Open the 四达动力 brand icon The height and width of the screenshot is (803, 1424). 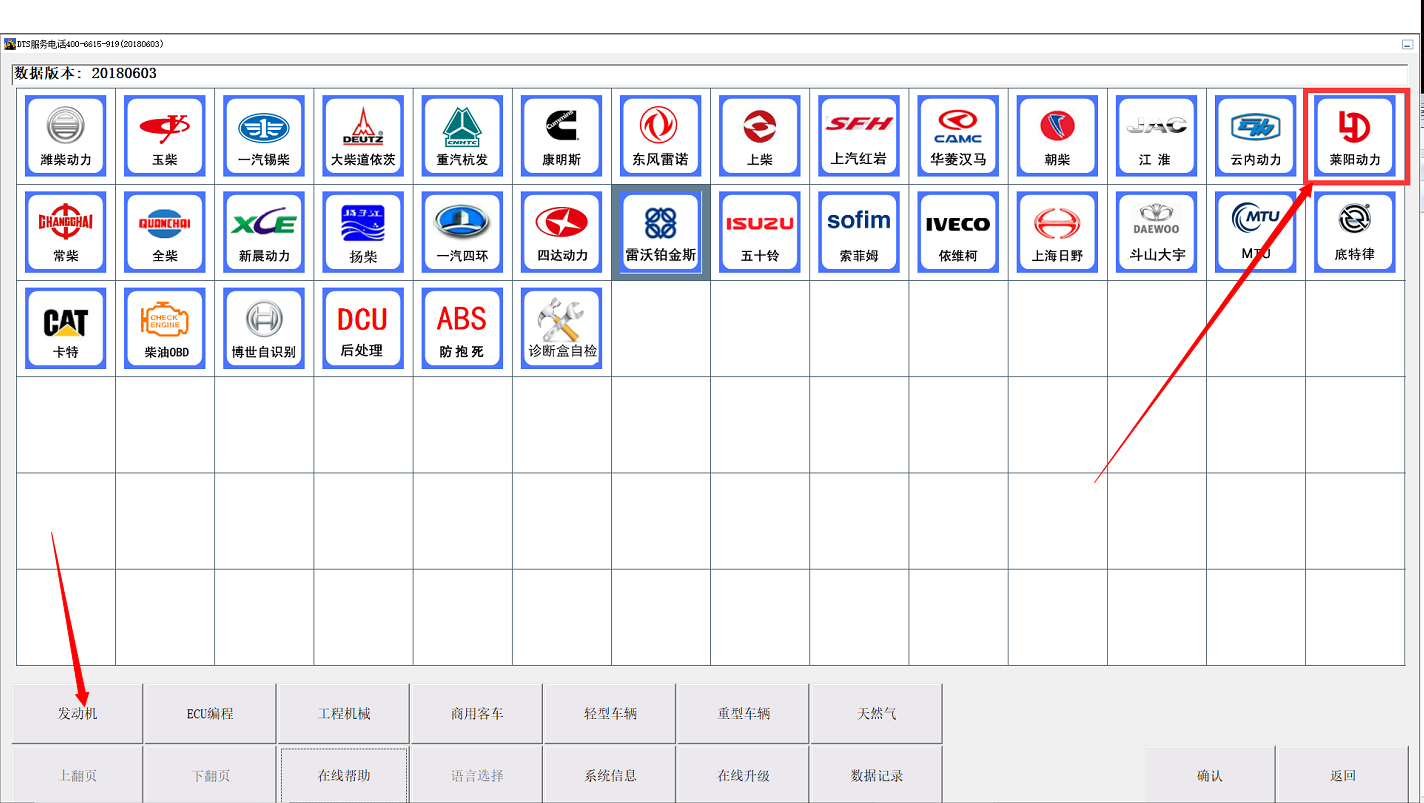pyautogui.click(x=562, y=232)
